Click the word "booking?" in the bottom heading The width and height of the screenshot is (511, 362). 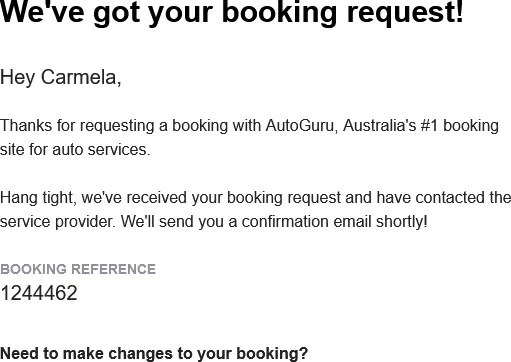coord(272,354)
